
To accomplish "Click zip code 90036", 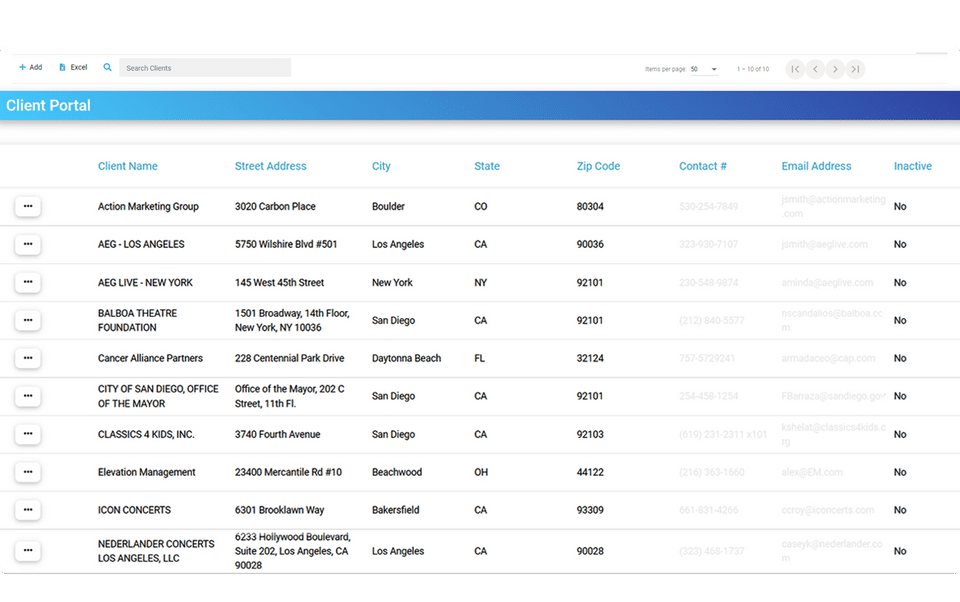I will [590, 244].
